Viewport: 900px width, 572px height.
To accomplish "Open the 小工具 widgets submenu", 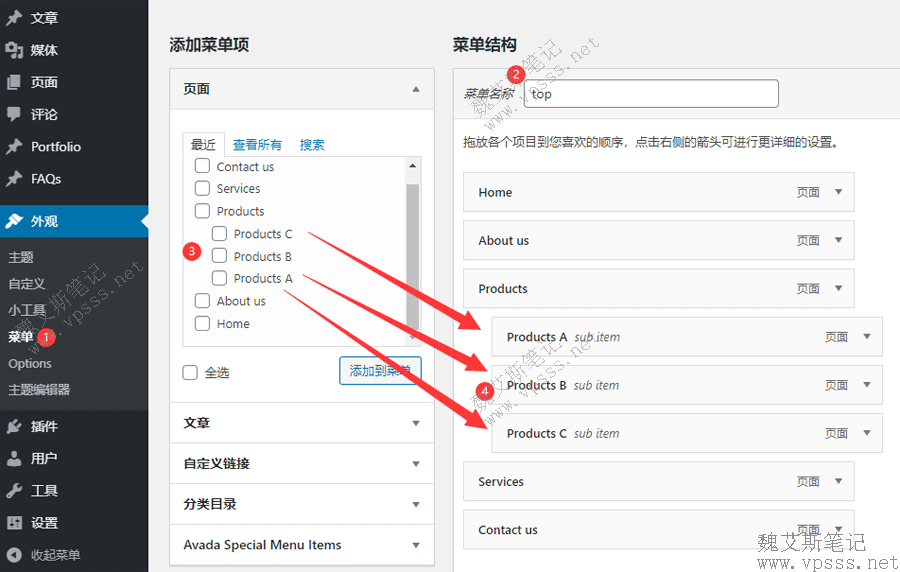I will [26, 310].
